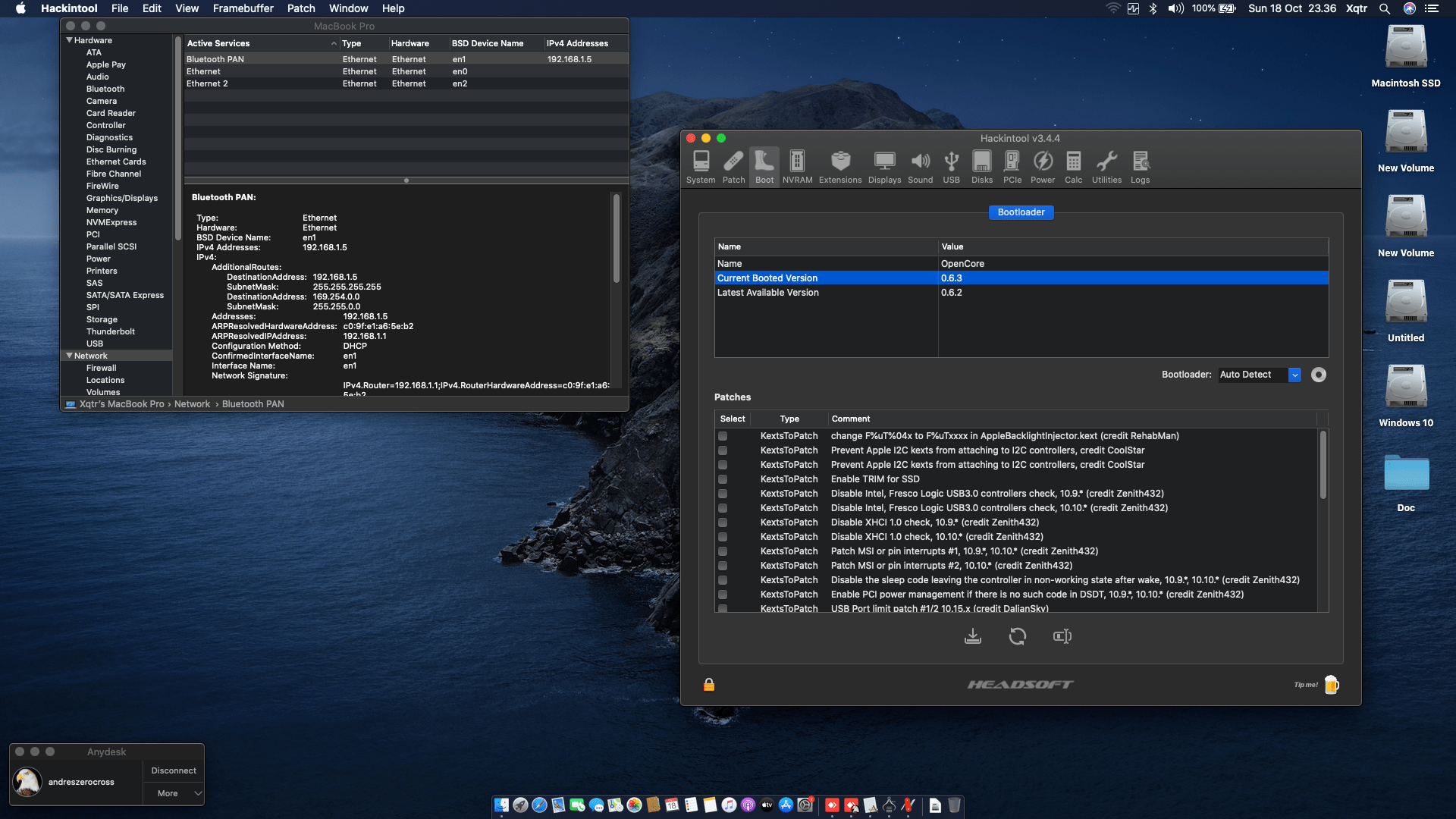Open the Bootloader Auto Detect dropdown
This screenshot has width=1456, height=819.
1260,375
